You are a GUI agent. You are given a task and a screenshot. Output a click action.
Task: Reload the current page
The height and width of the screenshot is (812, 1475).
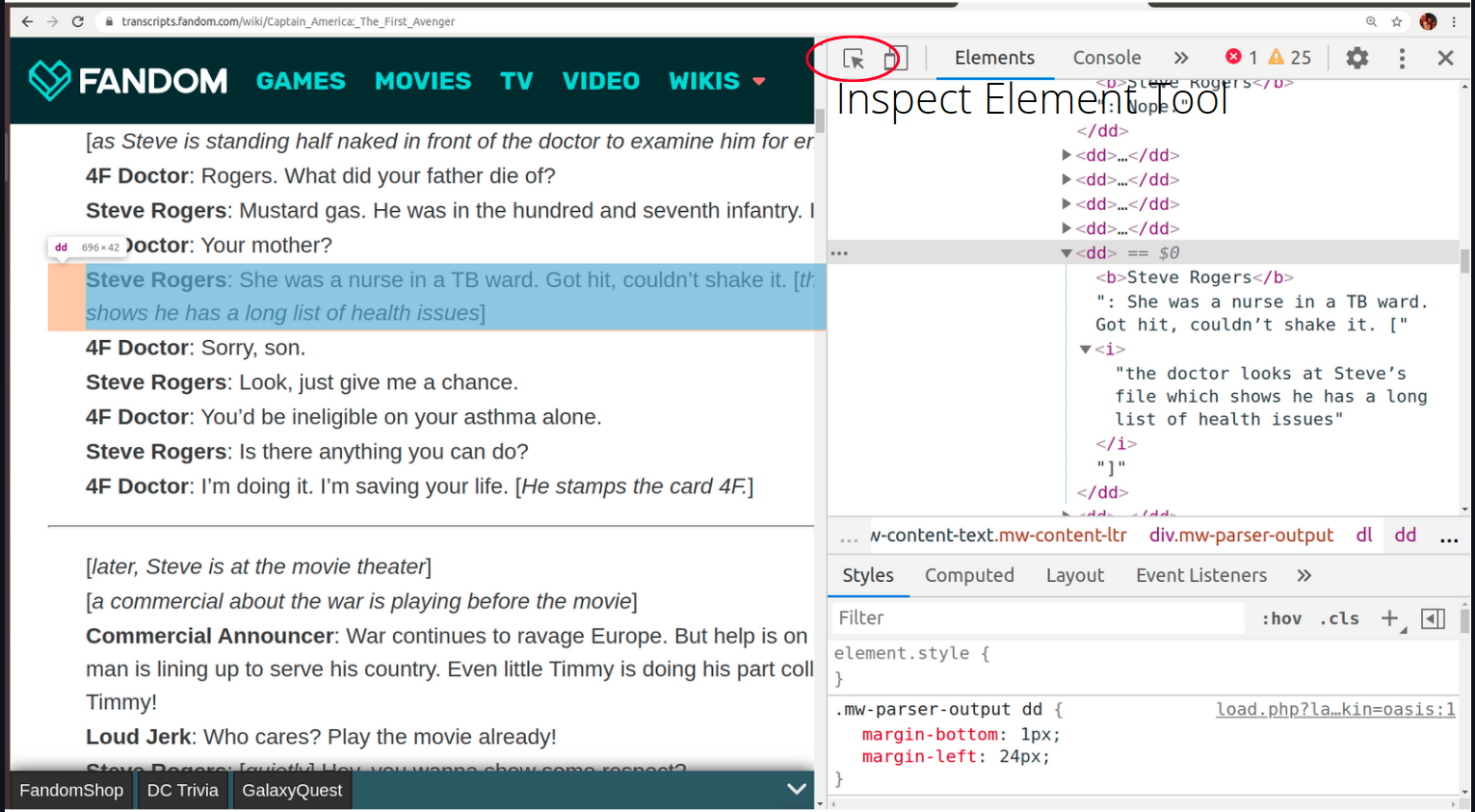78,21
